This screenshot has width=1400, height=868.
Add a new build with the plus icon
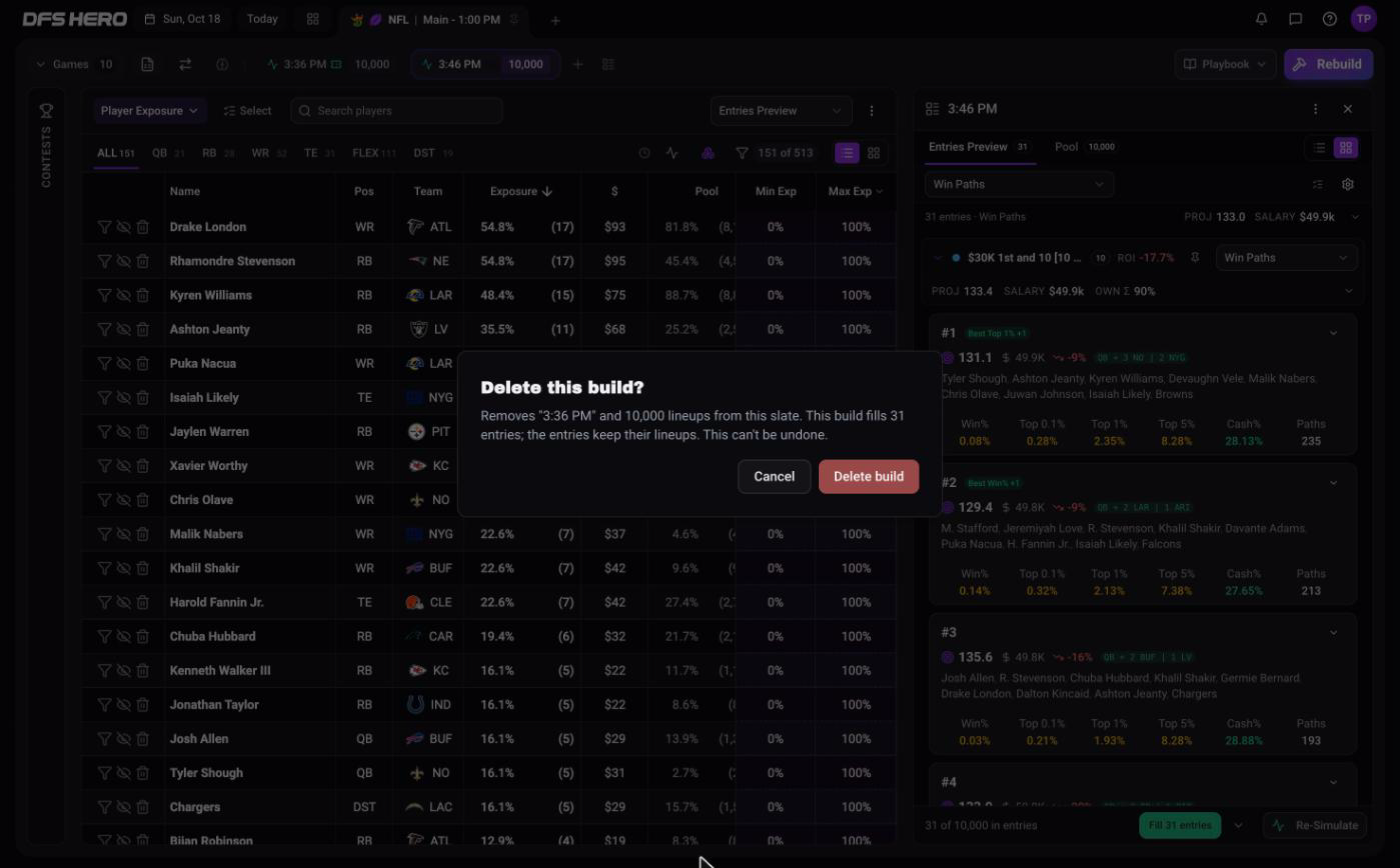coord(578,64)
